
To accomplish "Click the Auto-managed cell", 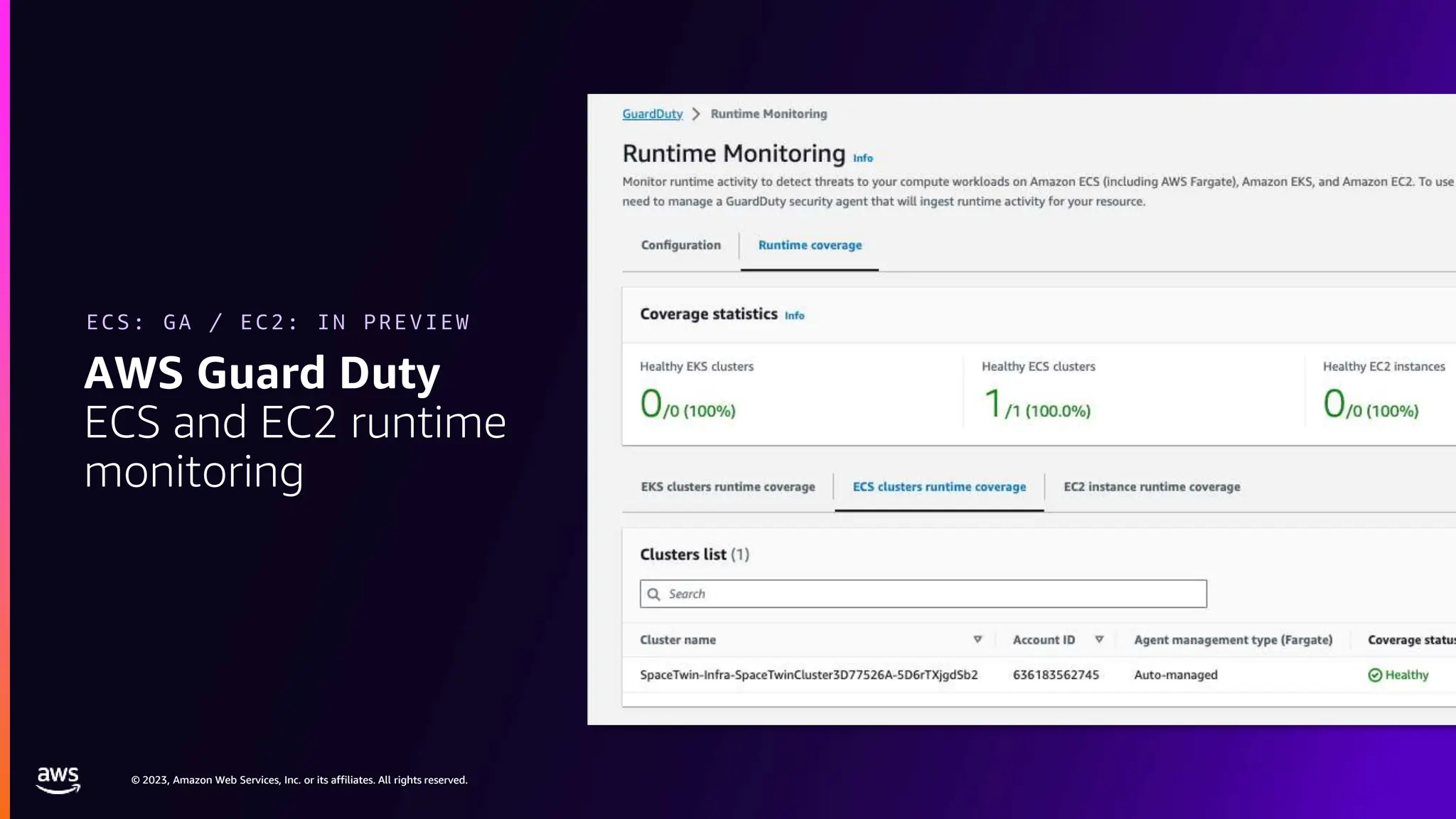I will click(x=1175, y=675).
